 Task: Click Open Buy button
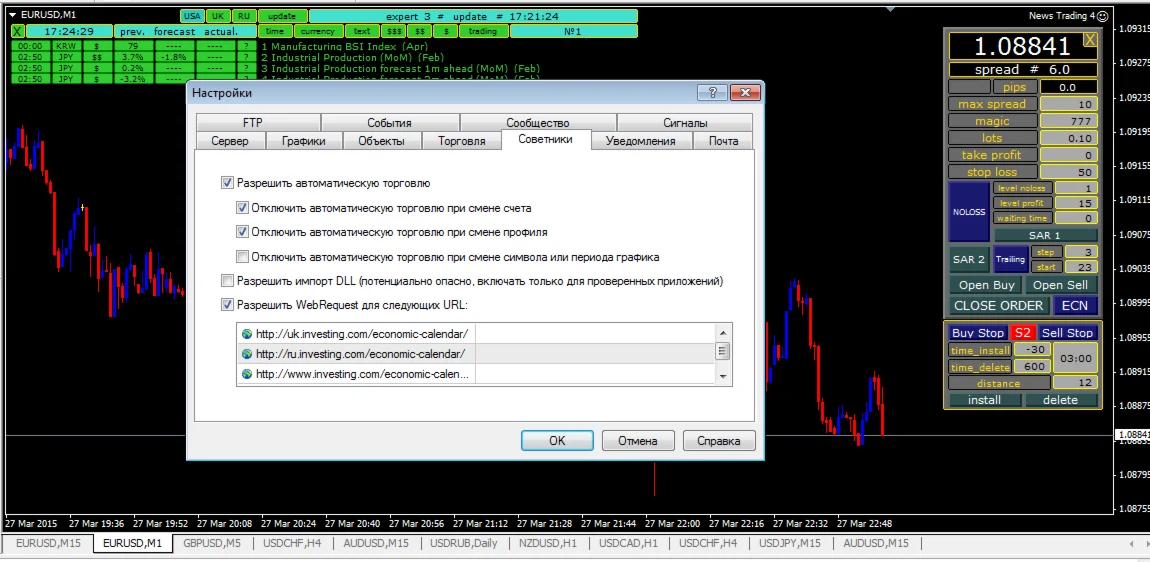point(986,285)
